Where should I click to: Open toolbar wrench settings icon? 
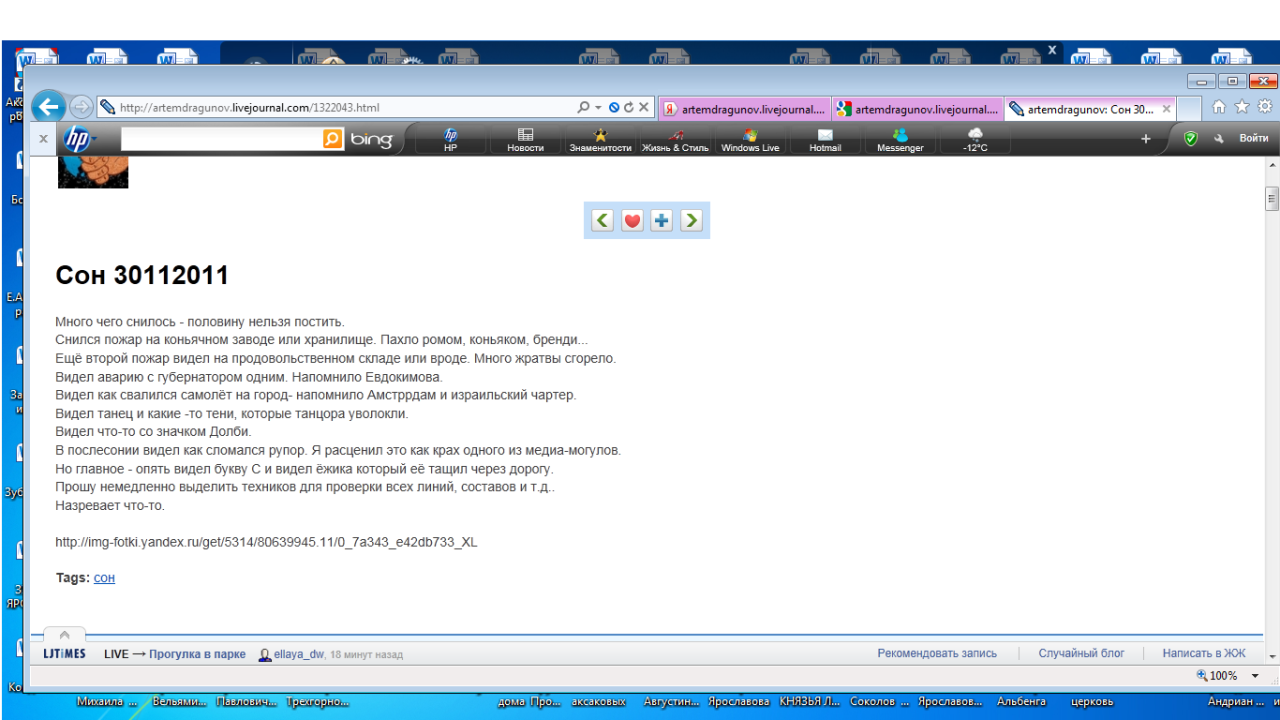pos(1219,139)
